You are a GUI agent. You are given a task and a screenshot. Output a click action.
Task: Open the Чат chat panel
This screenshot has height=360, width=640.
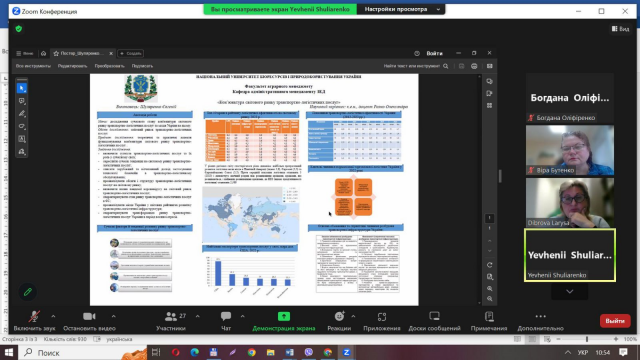tap(226, 321)
